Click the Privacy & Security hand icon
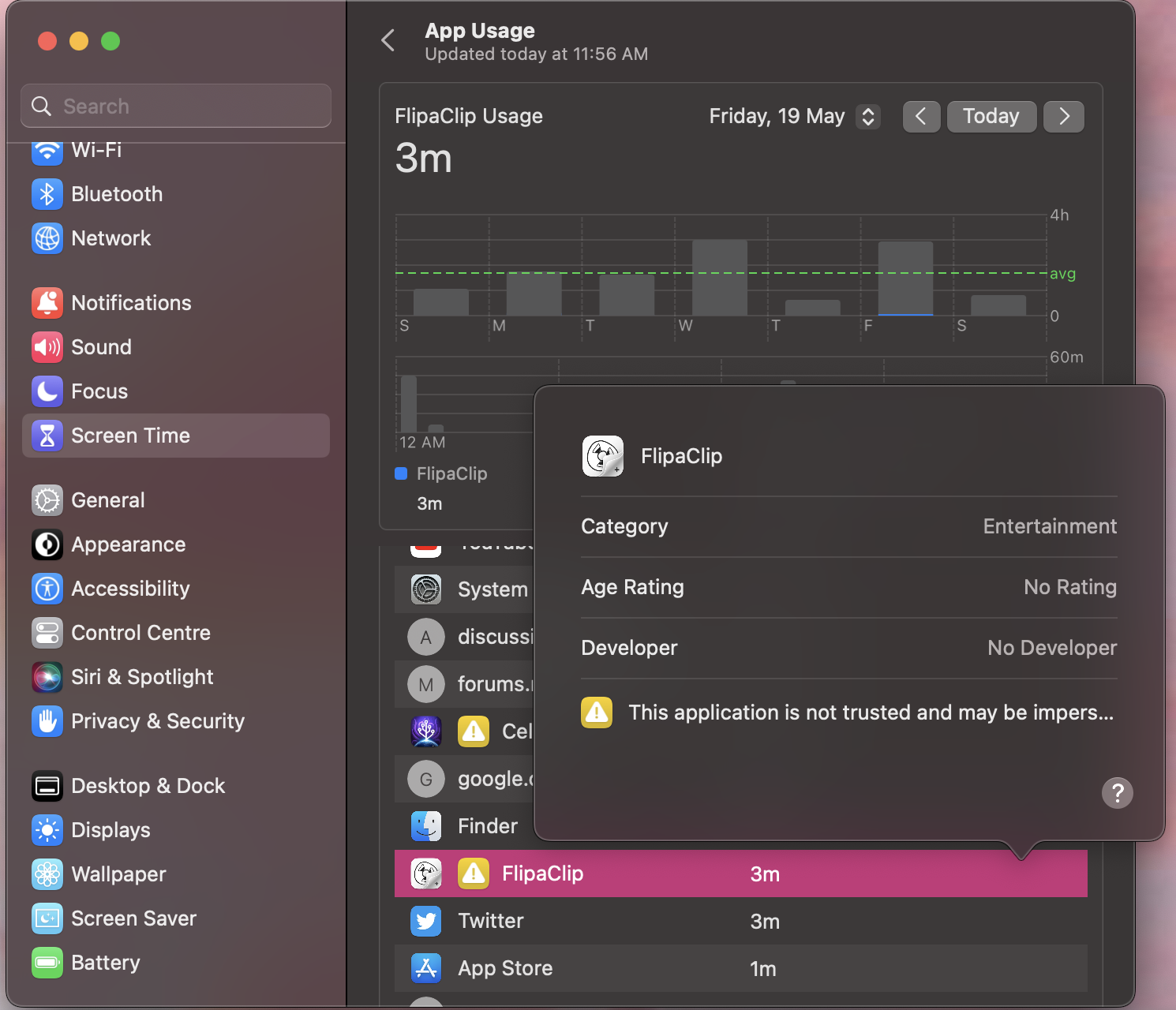This screenshot has width=1176, height=1010. pyautogui.click(x=47, y=721)
